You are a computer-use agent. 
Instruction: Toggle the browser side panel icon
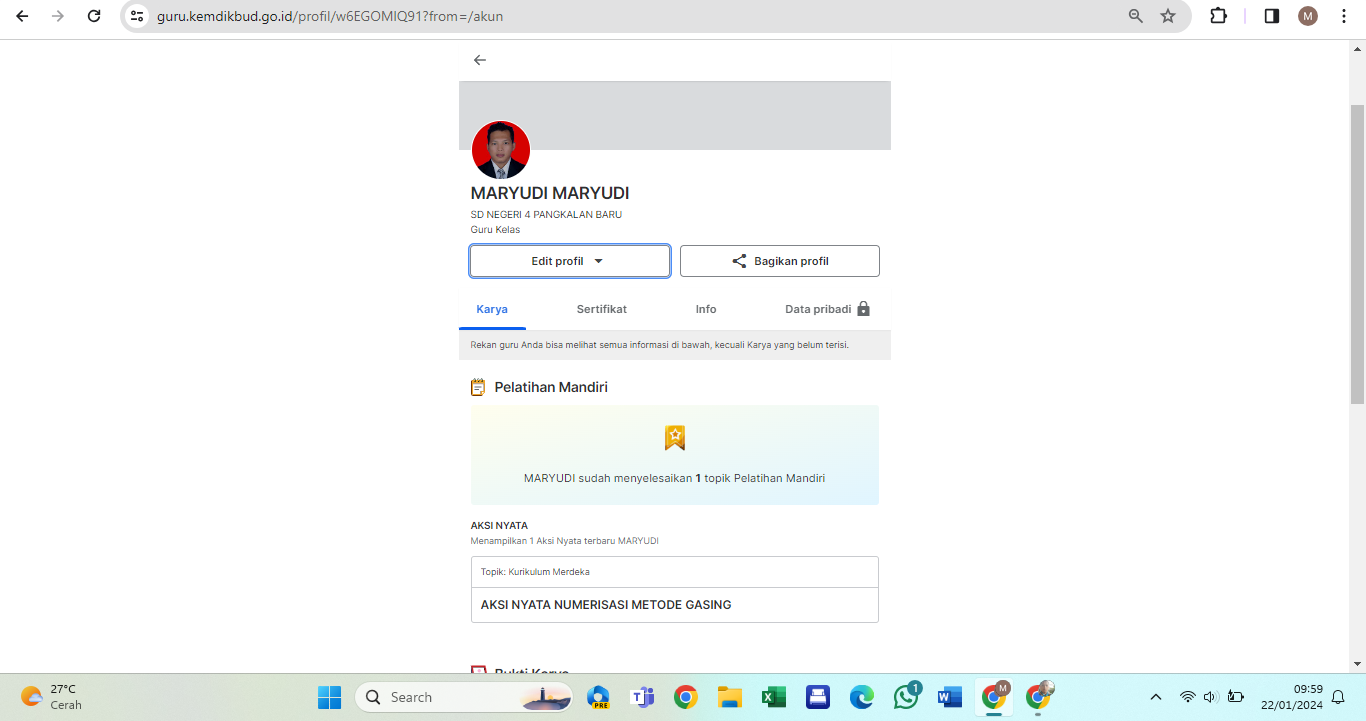coord(1271,16)
